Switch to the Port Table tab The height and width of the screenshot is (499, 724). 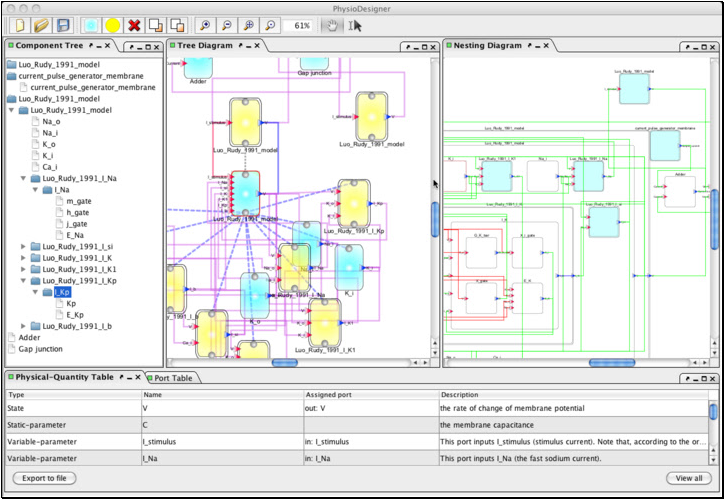tap(174, 377)
